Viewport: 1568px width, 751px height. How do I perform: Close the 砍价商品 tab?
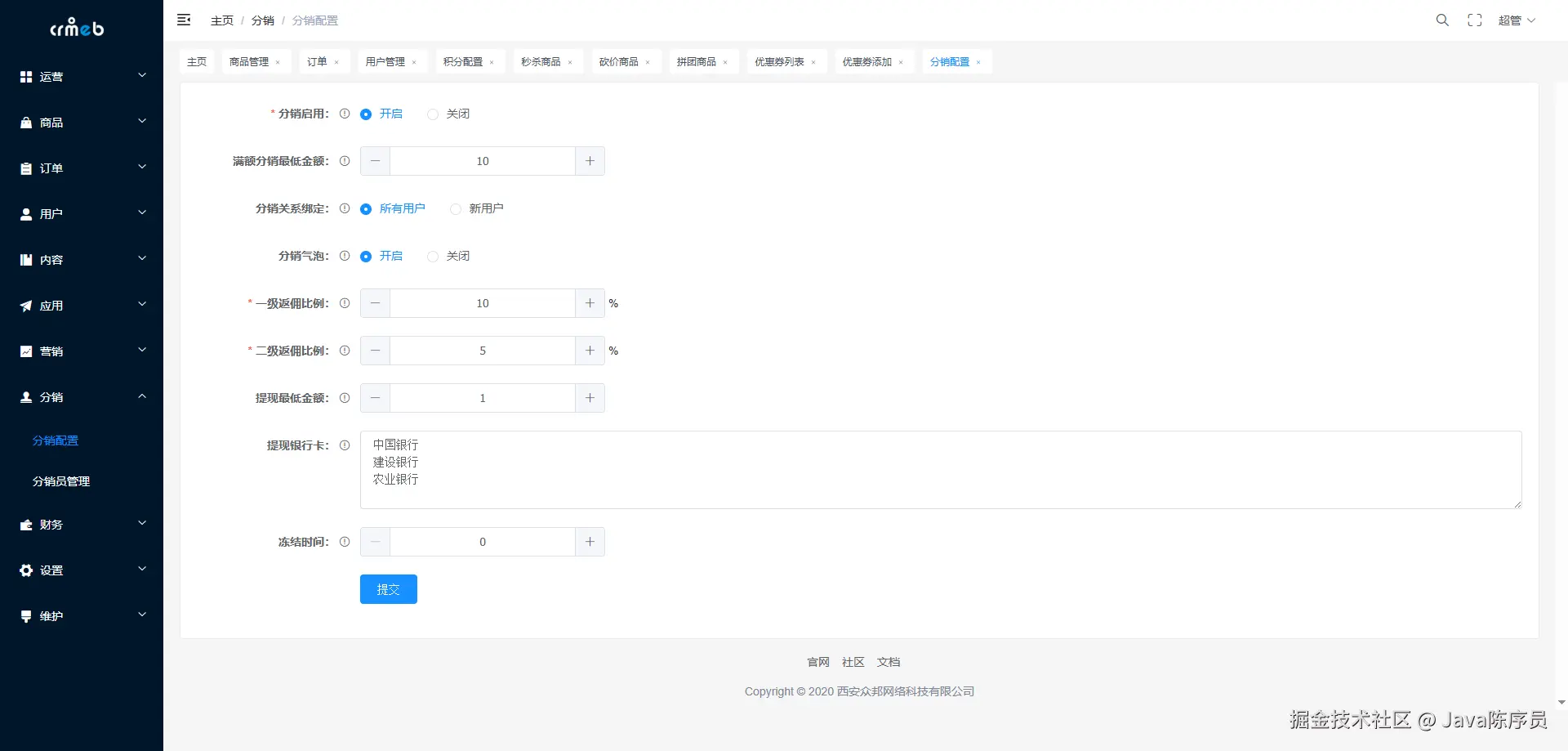pyautogui.click(x=648, y=62)
